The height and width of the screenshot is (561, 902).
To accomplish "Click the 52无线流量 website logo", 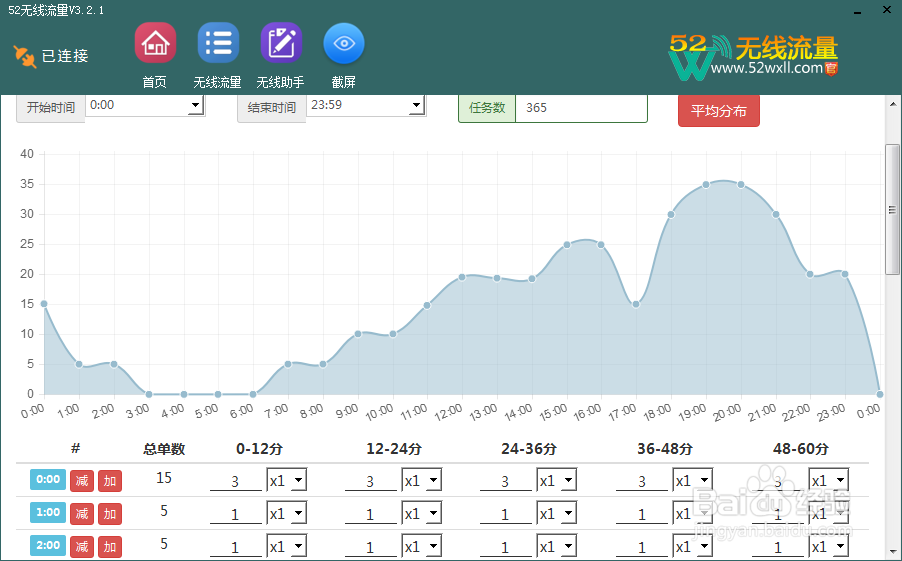I will pyautogui.click(x=754, y=56).
